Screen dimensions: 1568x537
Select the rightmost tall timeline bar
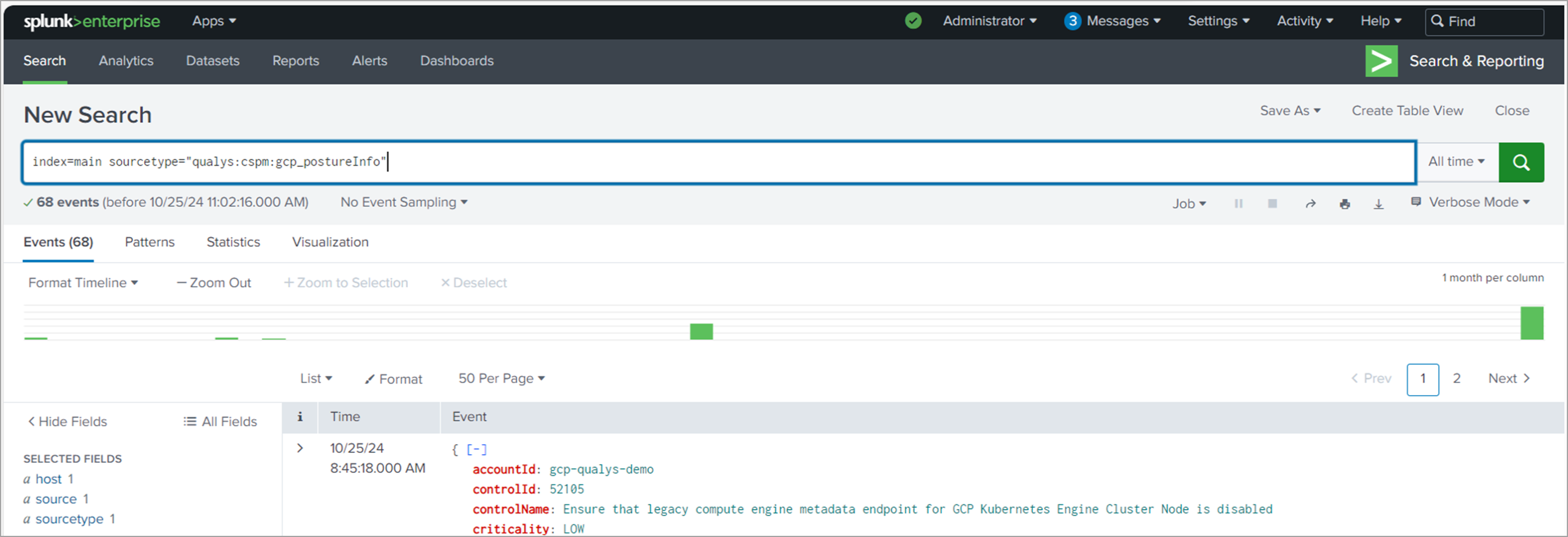pos(1531,323)
